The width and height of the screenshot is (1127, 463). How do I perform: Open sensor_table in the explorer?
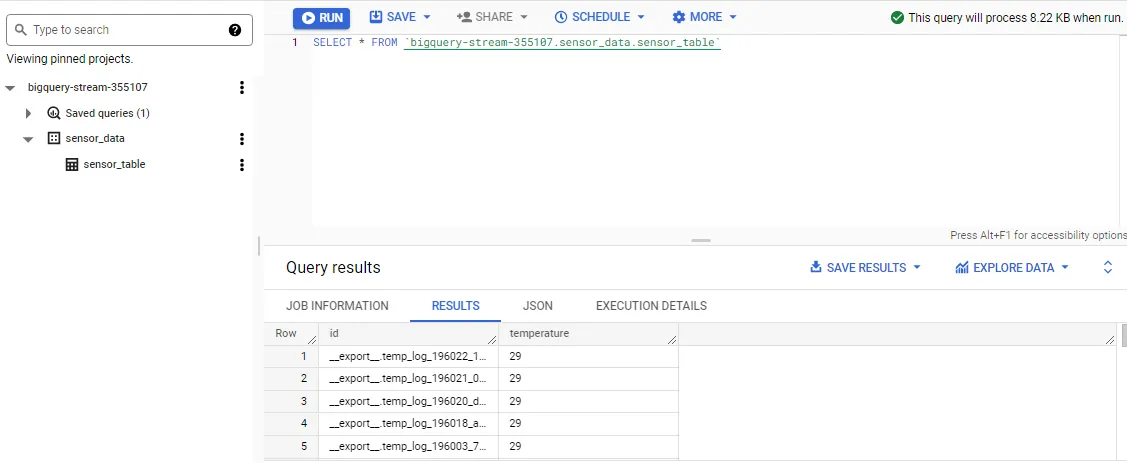114,164
